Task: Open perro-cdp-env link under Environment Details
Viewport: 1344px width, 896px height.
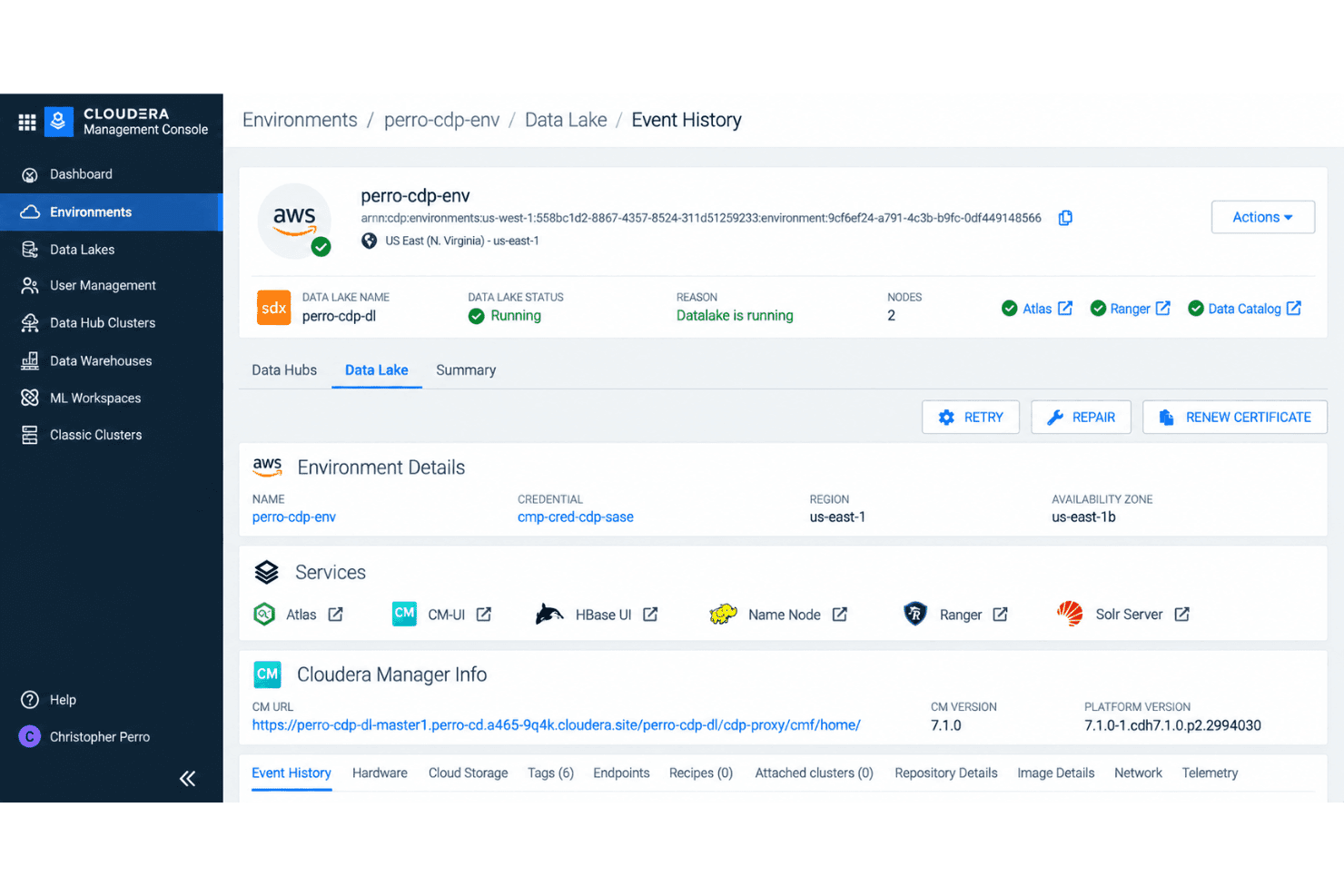Action: (x=294, y=517)
